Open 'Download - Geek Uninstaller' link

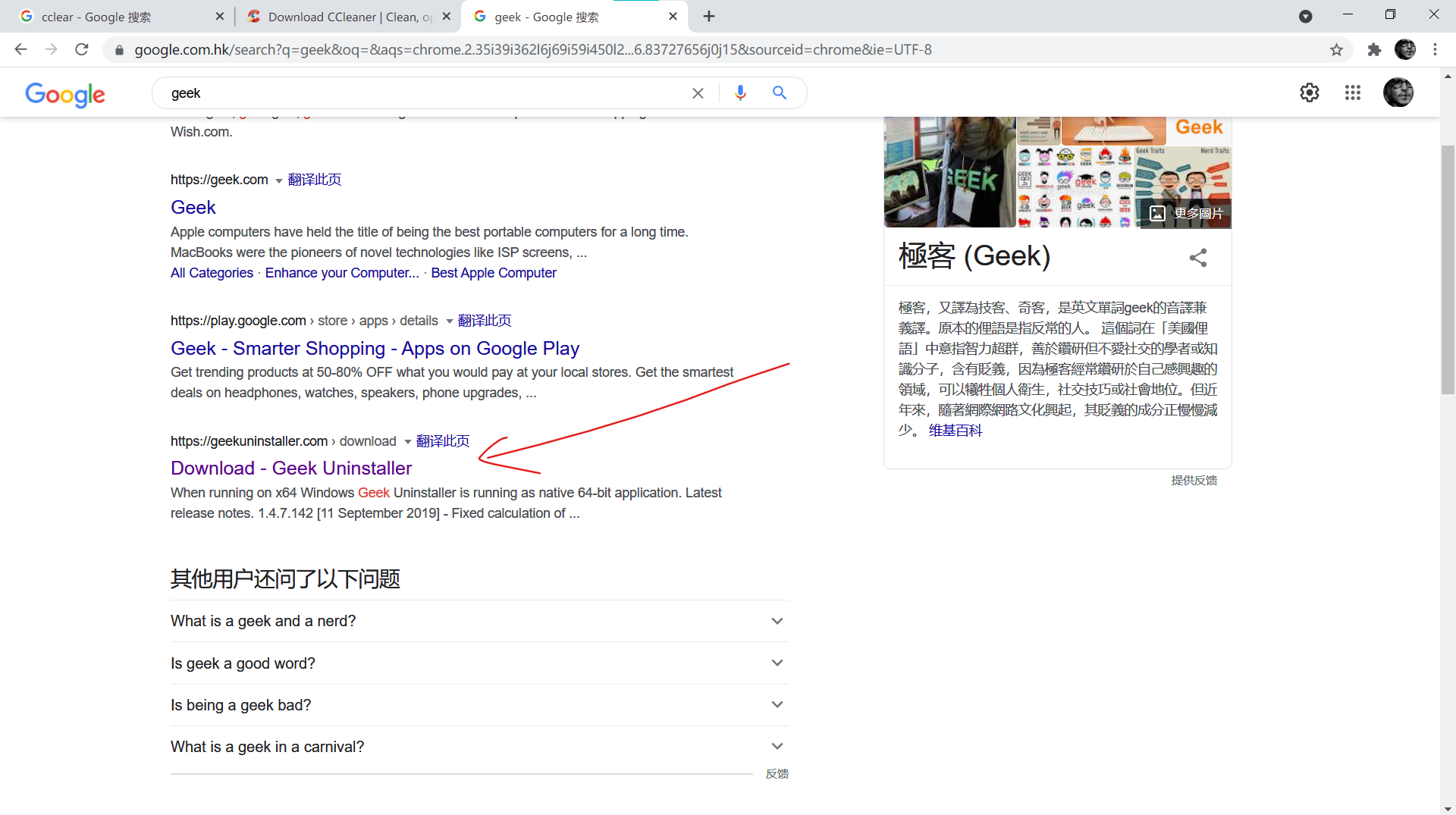pos(291,468)
